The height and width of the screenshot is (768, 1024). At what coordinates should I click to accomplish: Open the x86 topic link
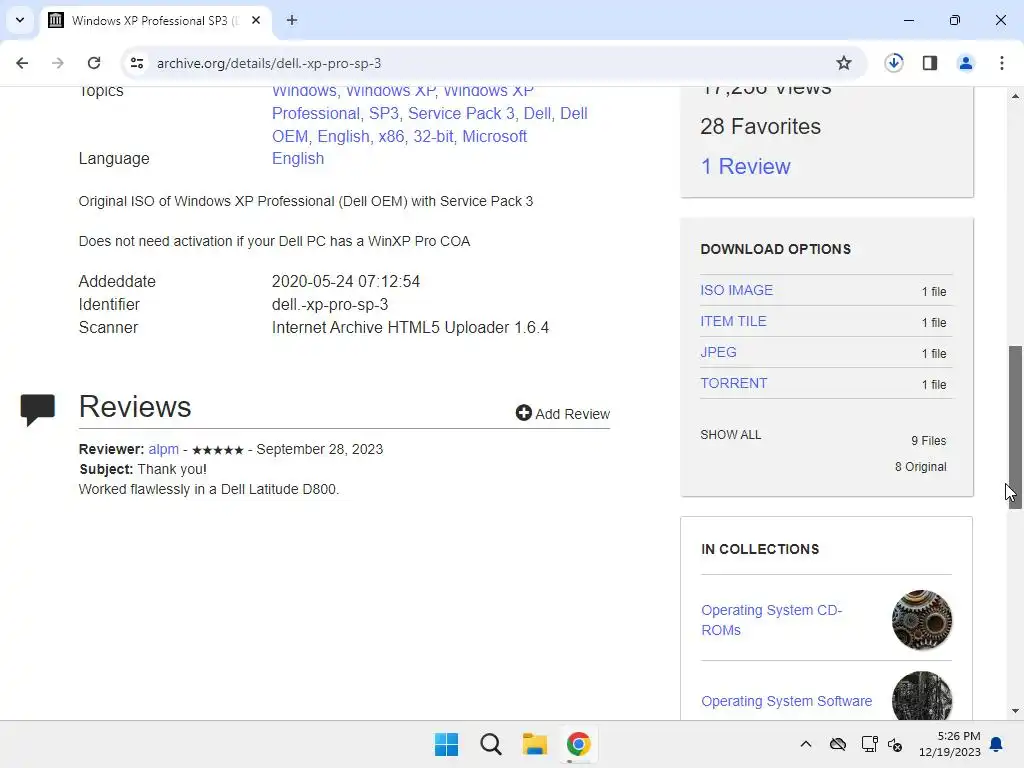(x=391, y=136)
